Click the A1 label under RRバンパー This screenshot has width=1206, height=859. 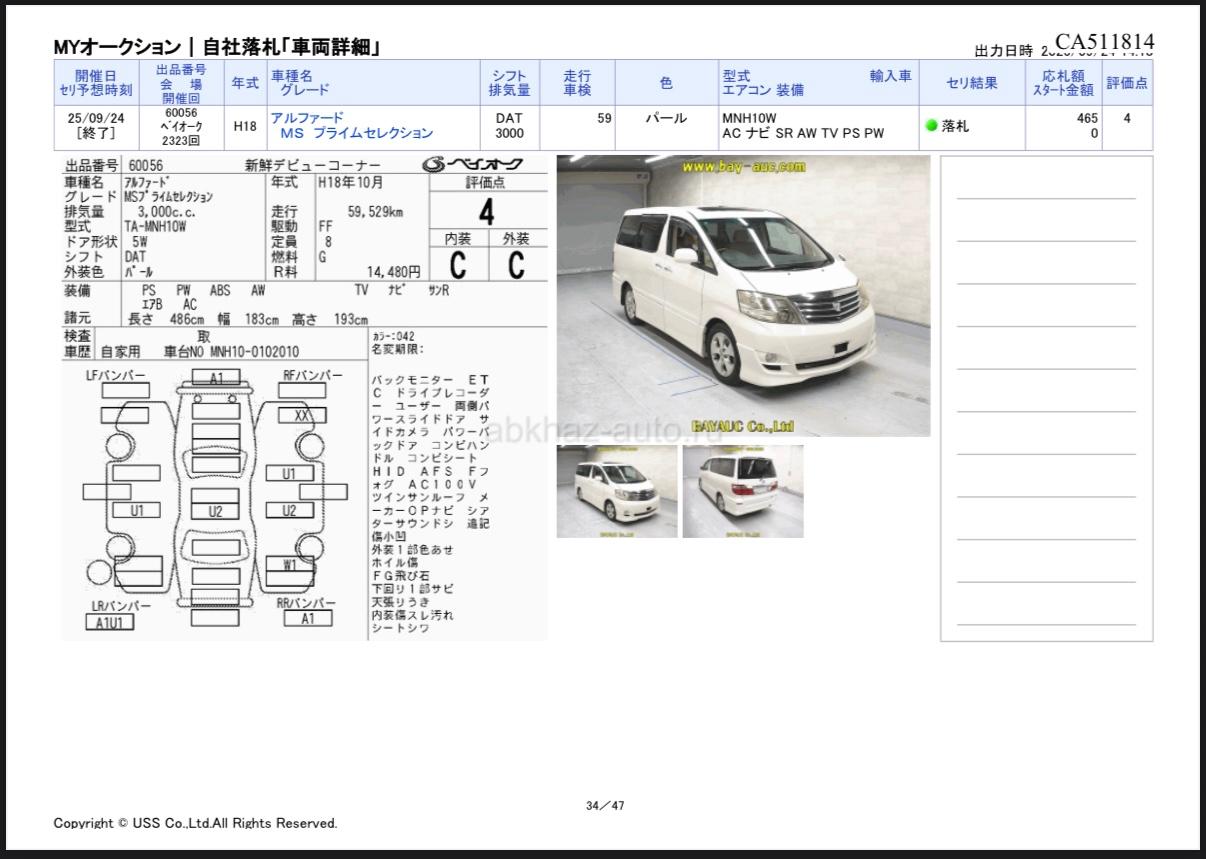pos(308,619)
